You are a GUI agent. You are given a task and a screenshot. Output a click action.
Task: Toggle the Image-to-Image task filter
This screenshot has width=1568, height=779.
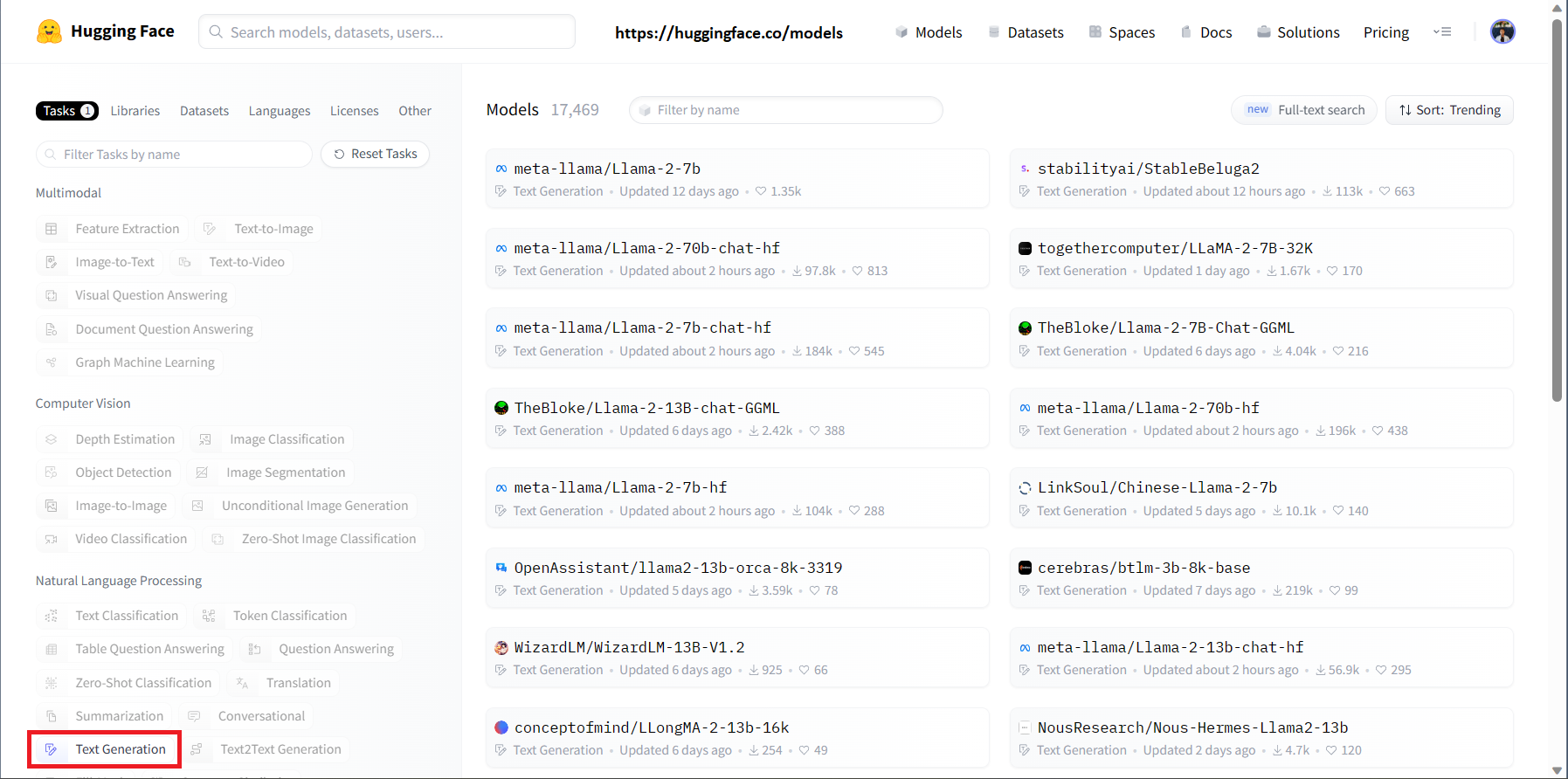(106, 506)
